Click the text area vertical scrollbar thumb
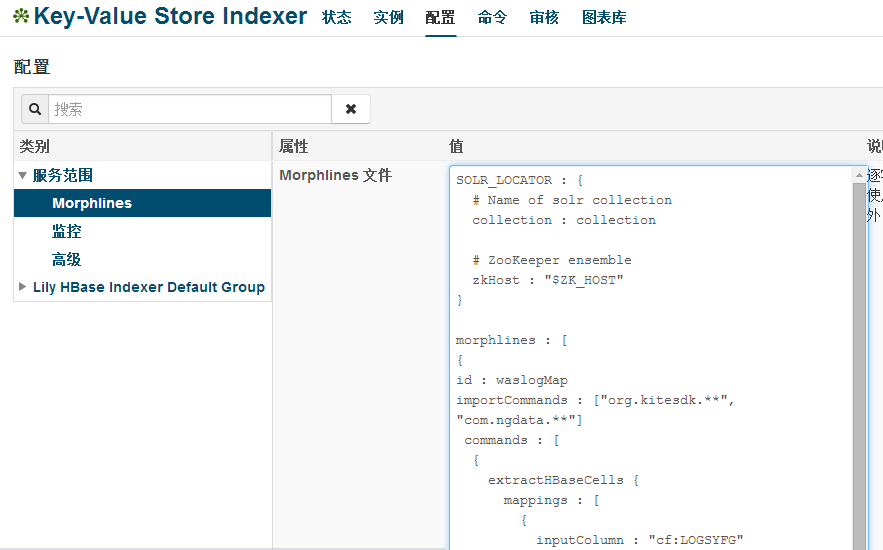The height and width of the screenshot is (550, 883). (859, 366)
